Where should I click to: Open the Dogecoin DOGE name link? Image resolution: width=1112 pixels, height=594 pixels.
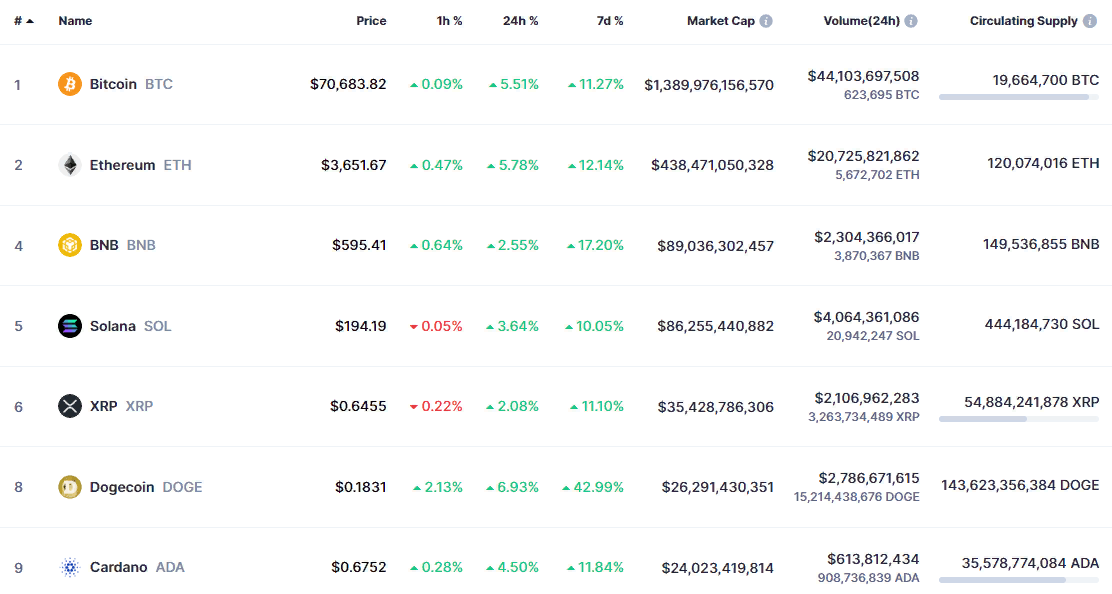point(146,487)
